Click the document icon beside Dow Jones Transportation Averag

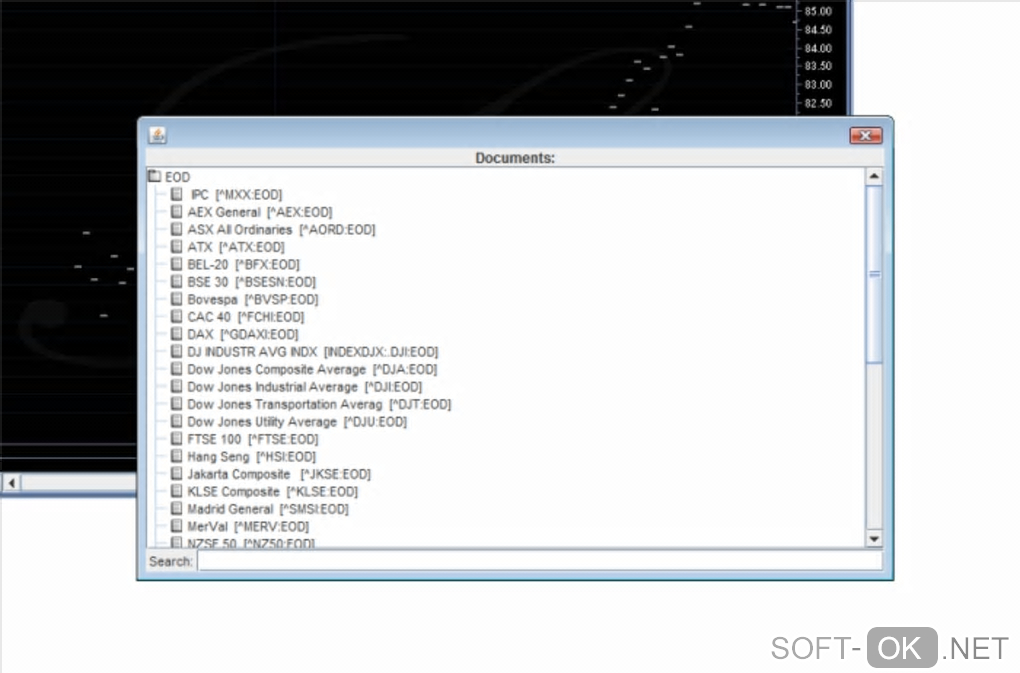(176, 404)
